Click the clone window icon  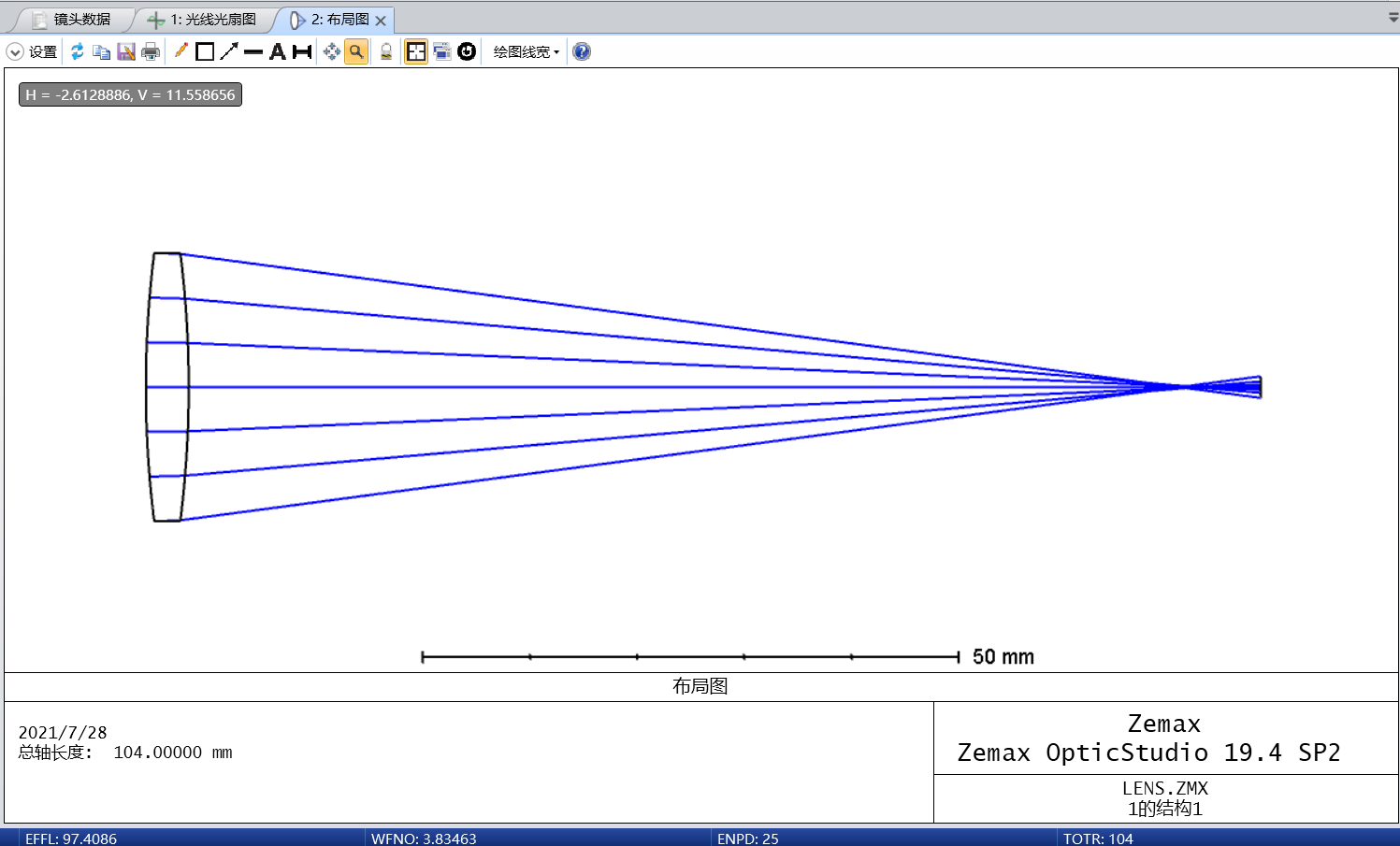tap(441, 51)
